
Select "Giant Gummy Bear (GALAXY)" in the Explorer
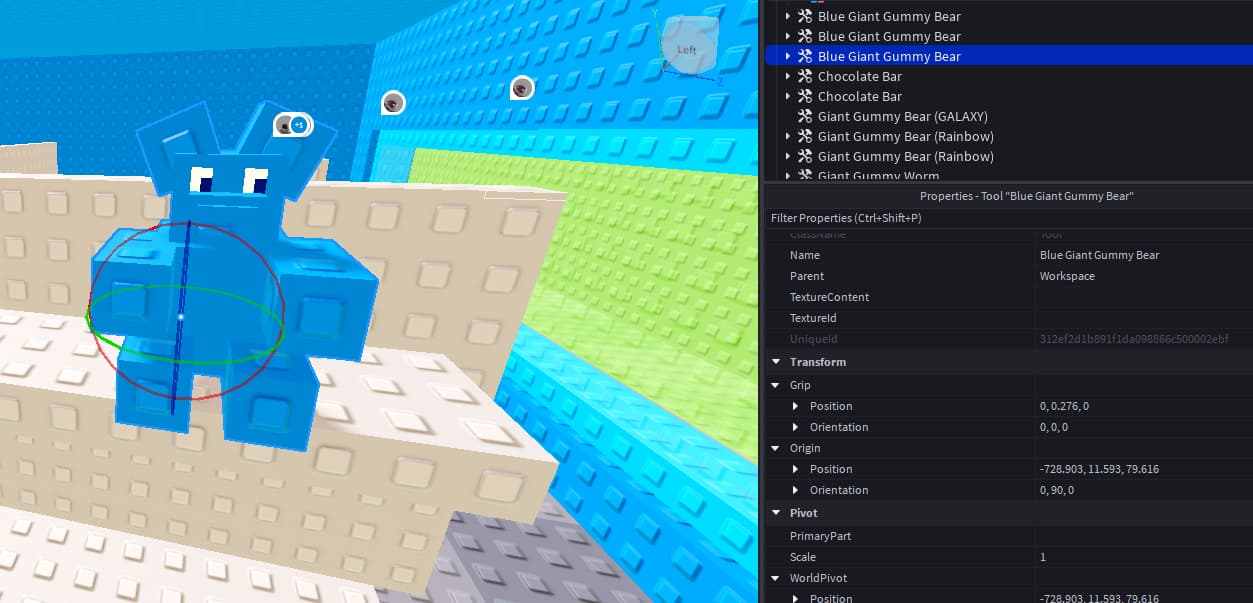[901, 116]
